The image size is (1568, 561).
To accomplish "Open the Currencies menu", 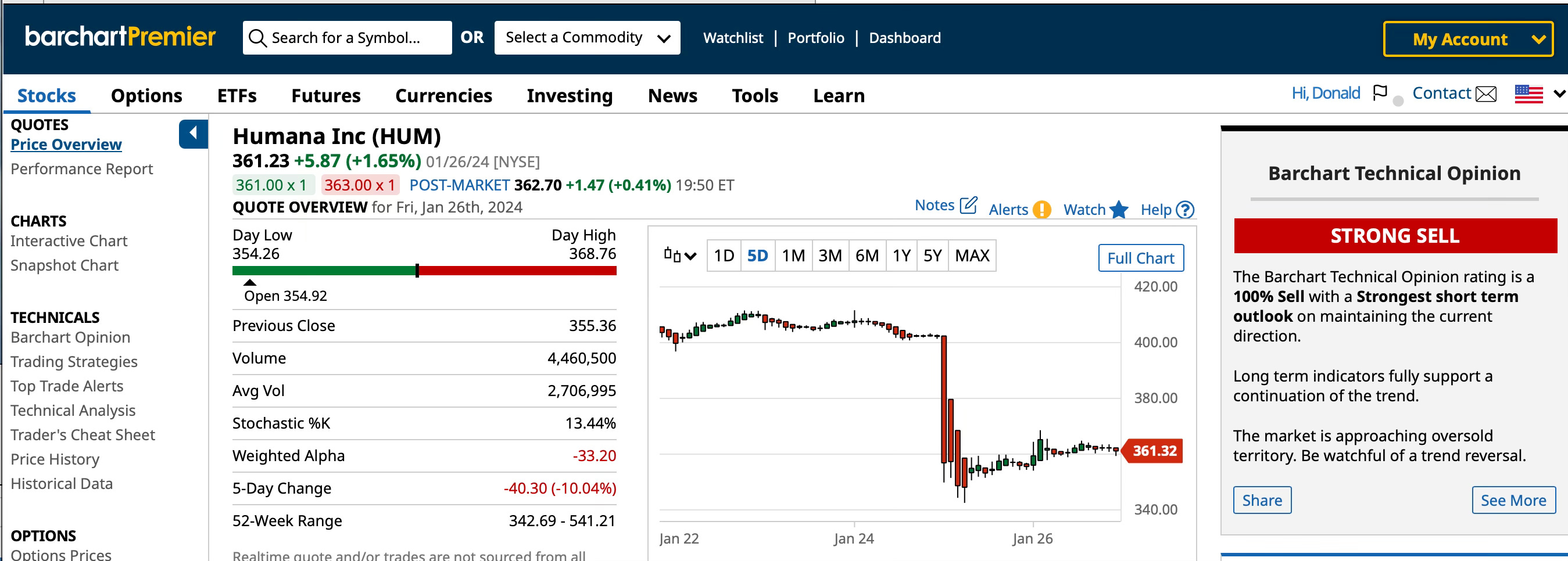I will click(443, 95).
